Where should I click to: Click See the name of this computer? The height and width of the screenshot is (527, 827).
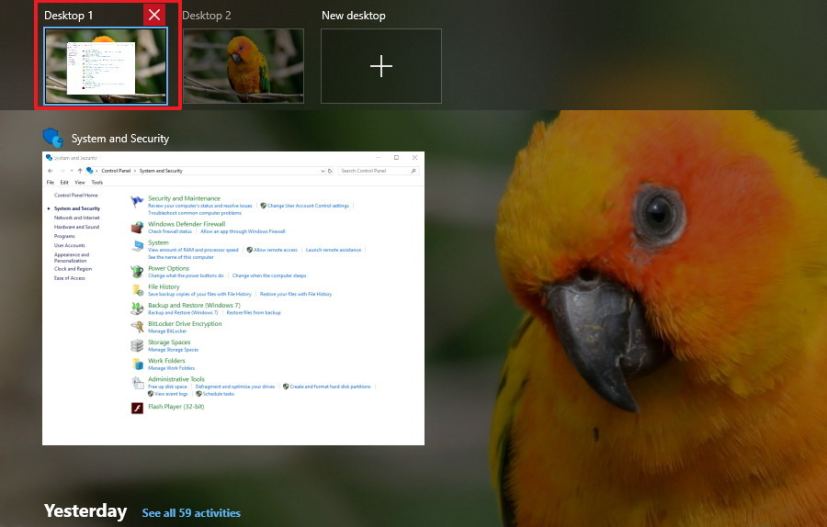[181, 257]
